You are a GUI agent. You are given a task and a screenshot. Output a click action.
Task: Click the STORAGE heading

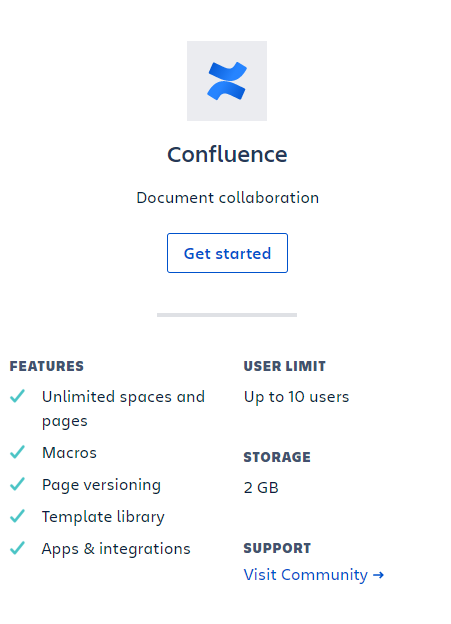277,457
